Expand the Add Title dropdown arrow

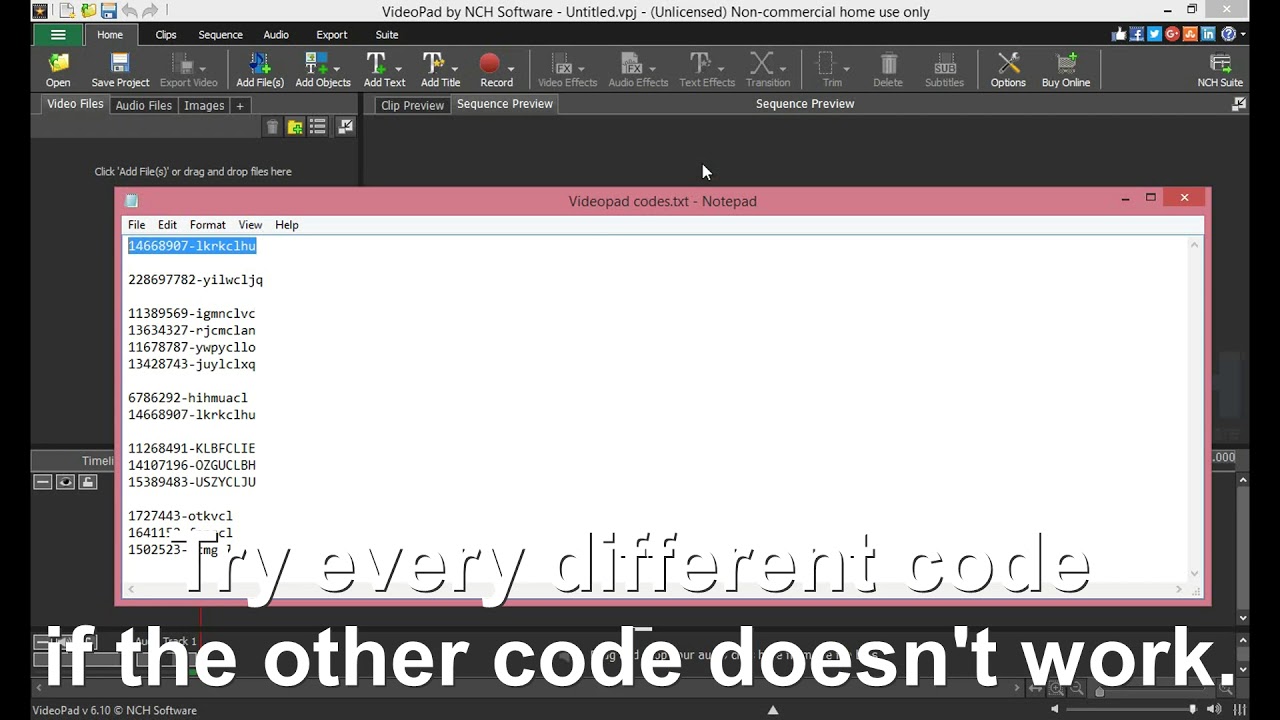[x=455, y=69]
